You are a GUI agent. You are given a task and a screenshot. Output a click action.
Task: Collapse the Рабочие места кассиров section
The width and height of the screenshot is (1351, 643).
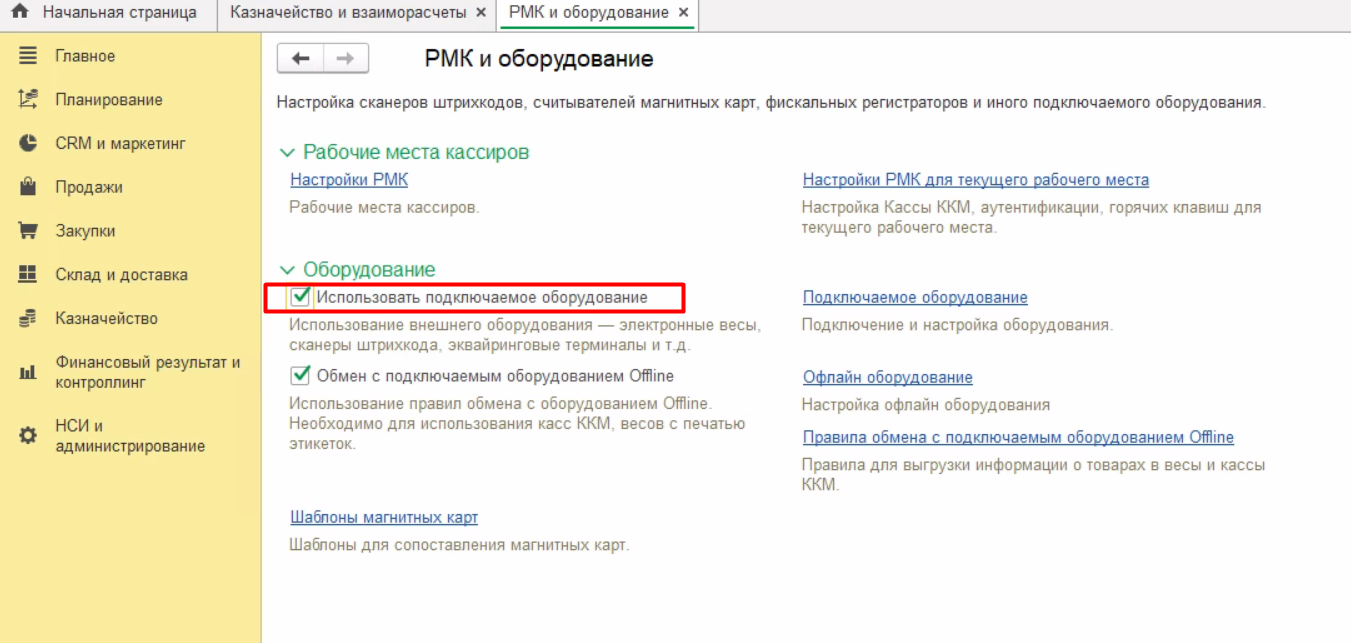click(288, 153)
